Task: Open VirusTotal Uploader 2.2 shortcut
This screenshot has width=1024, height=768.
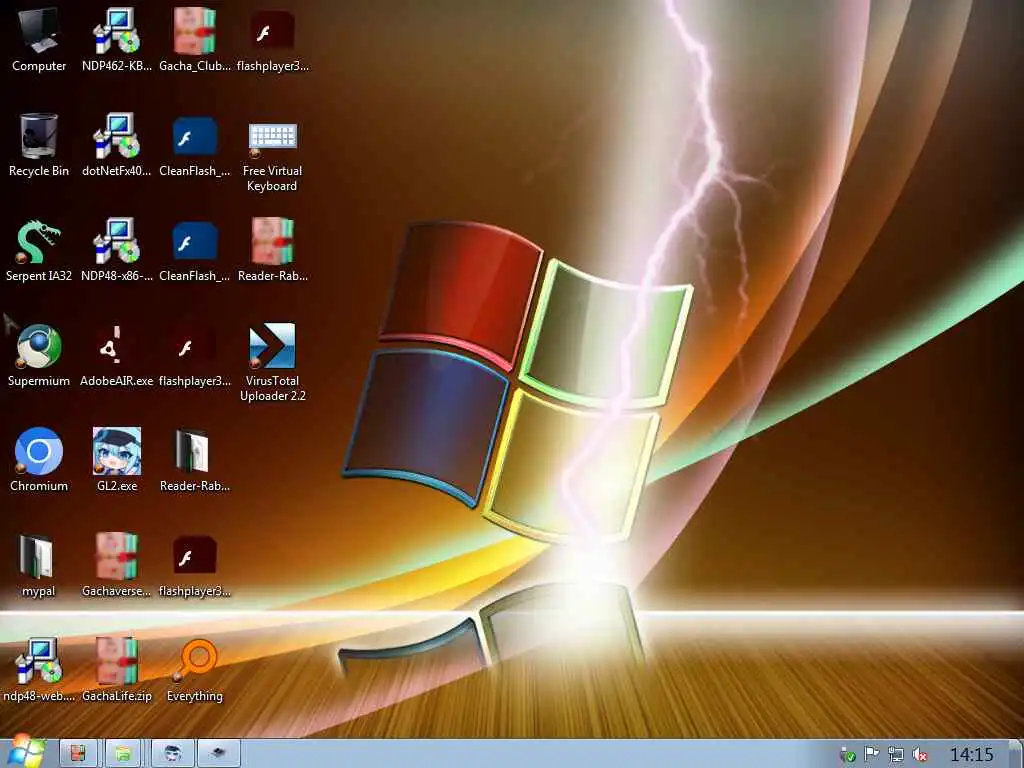Action: click(x=272, y=362)
